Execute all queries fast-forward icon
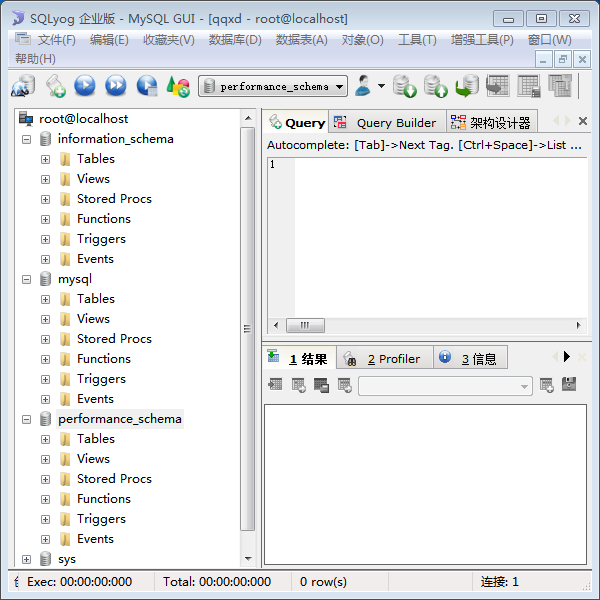Viewport: 600px width, 600px height. (x=116, y=85)
